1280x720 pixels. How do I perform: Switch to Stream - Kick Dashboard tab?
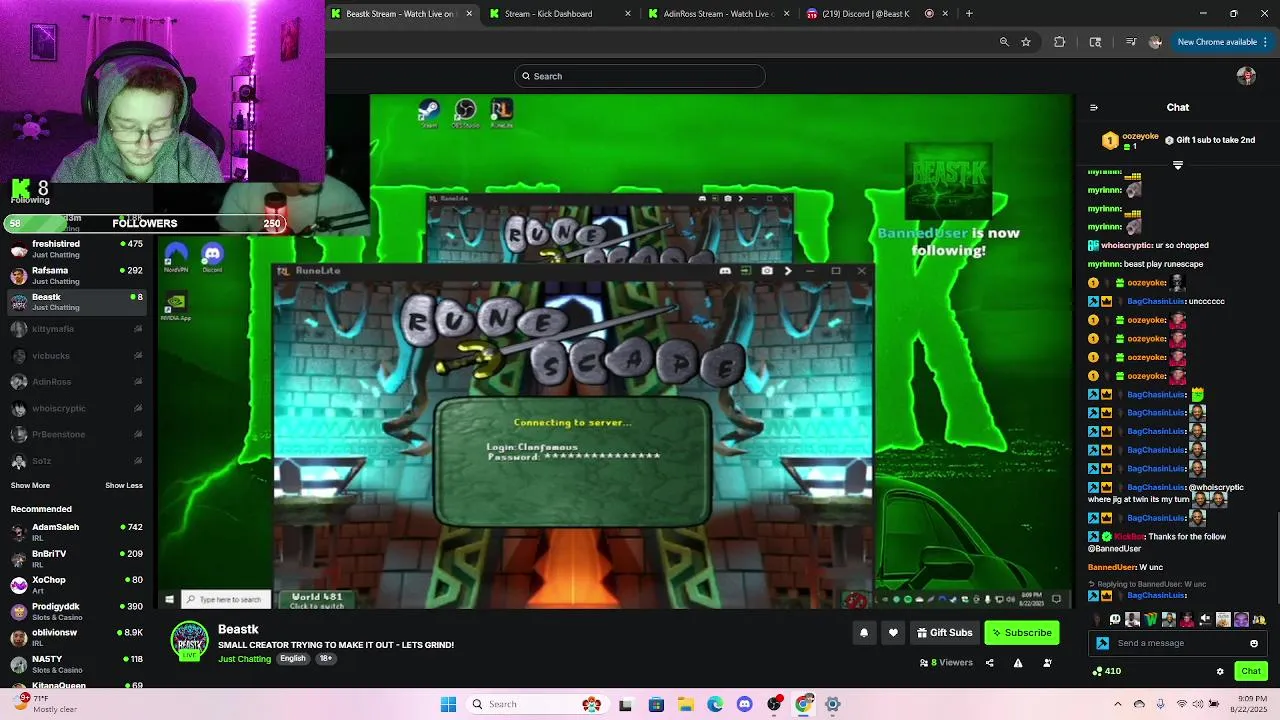pyautogui.click(x=561, y=13)
